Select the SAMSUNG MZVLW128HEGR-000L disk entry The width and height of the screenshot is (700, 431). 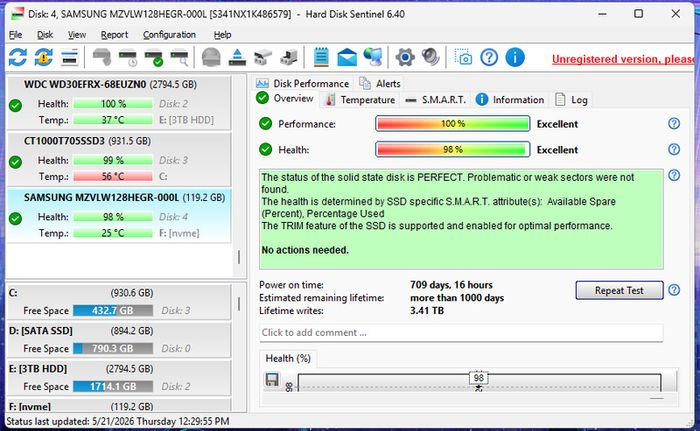click(x=119, y=216)
